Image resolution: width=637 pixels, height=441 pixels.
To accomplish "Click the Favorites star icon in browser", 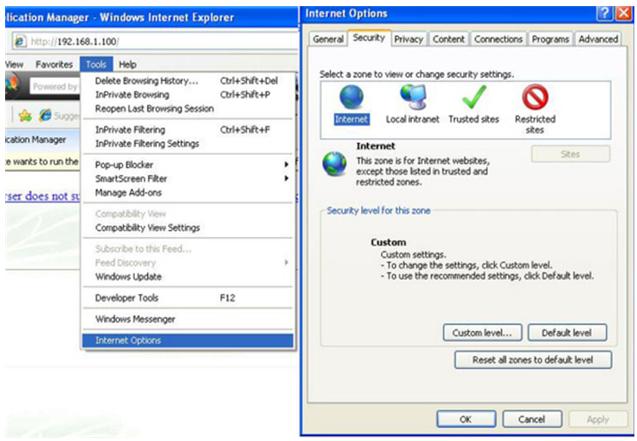I will coord(25,116).
